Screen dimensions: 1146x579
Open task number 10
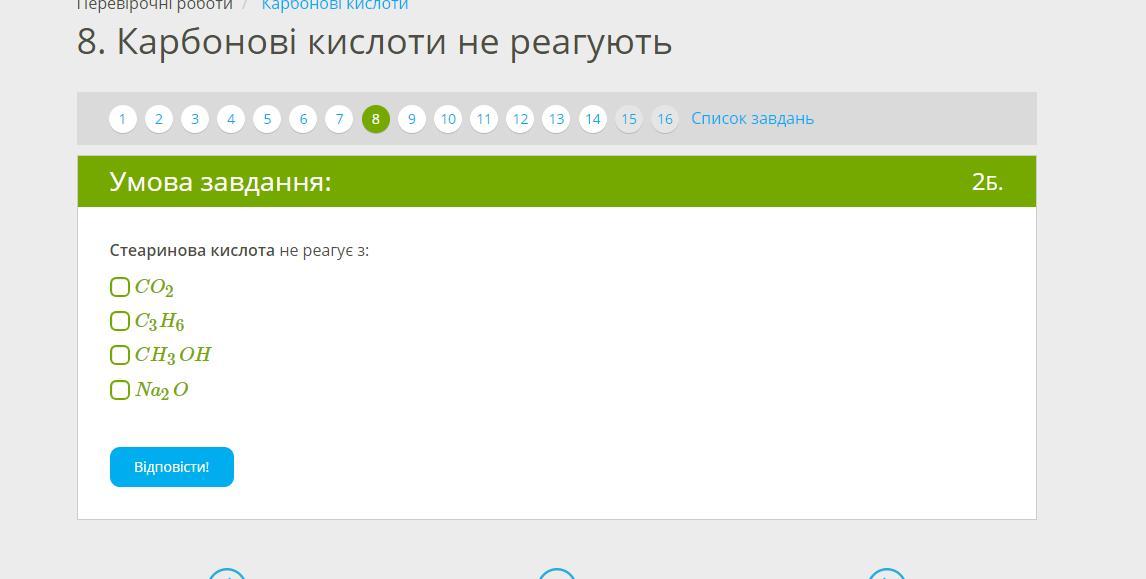tap(448, 119)
